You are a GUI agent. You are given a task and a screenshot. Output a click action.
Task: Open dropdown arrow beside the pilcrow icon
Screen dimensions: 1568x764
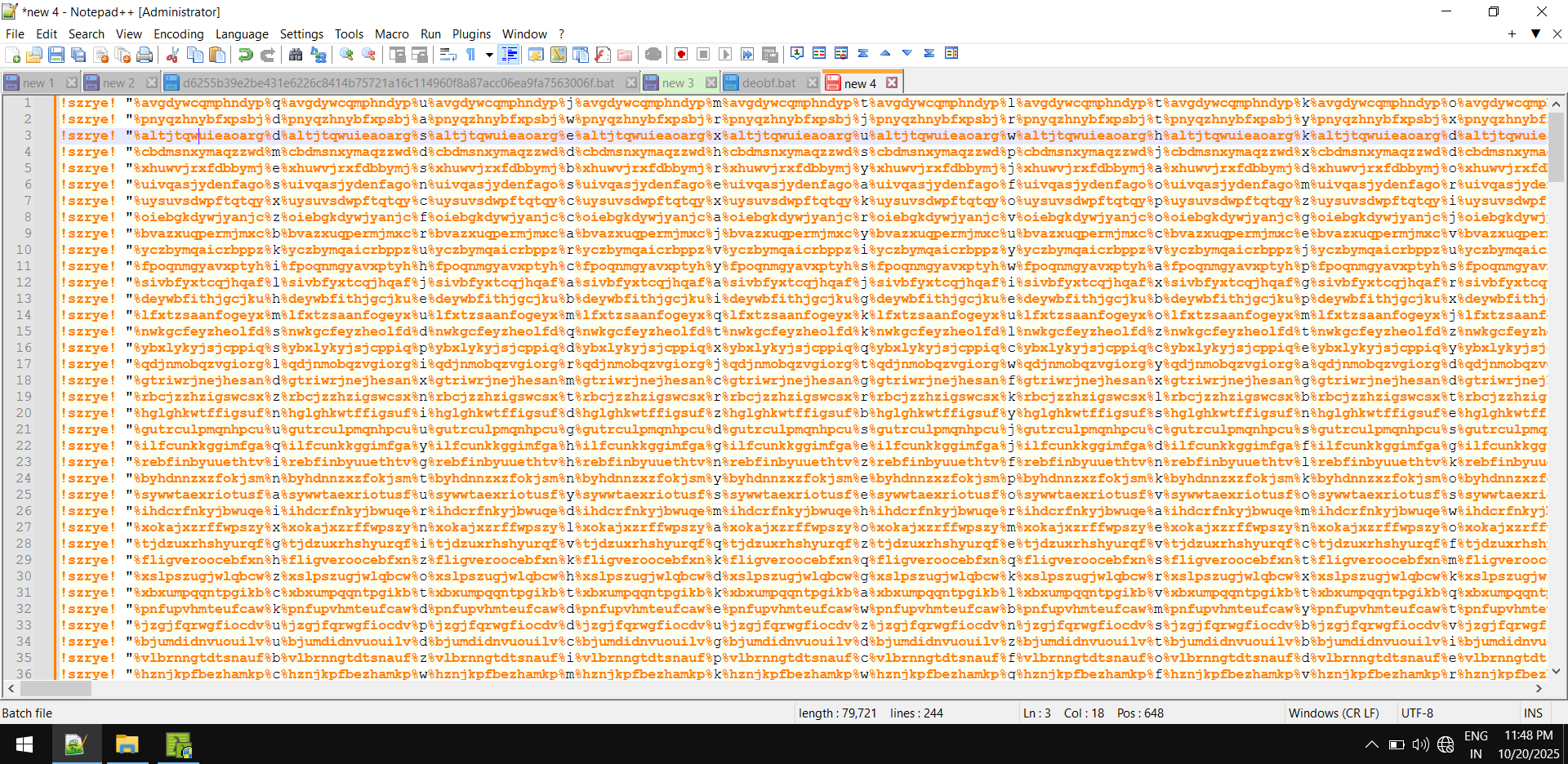tap(489, 55)
